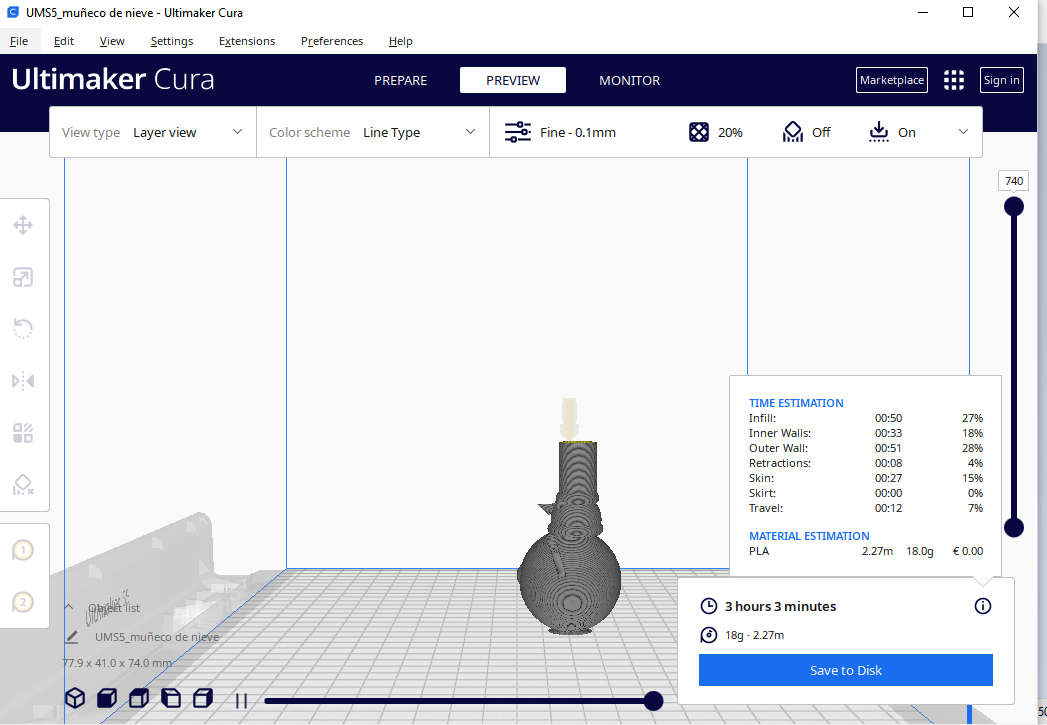Click the material spool icon
1047x725 pixels.
(x=708, y=635)
